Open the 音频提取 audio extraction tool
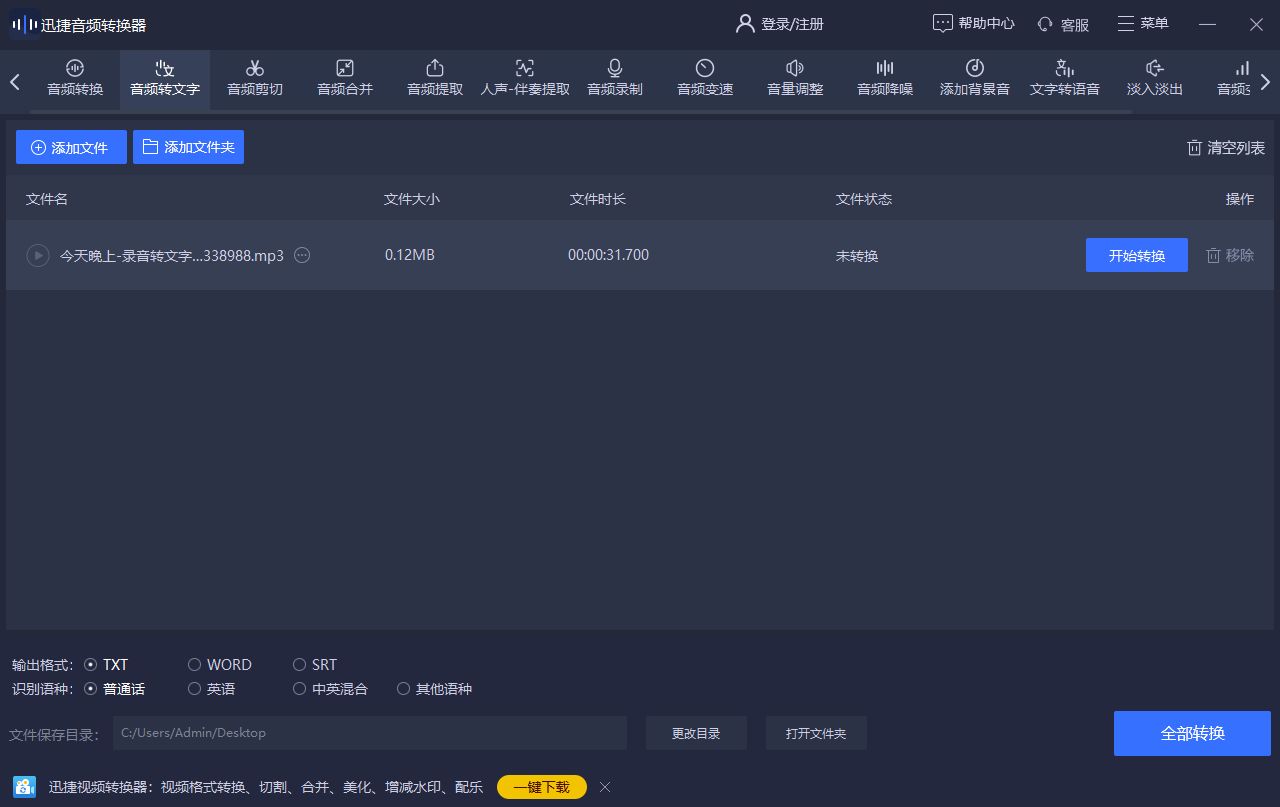 tap(435, 78)
